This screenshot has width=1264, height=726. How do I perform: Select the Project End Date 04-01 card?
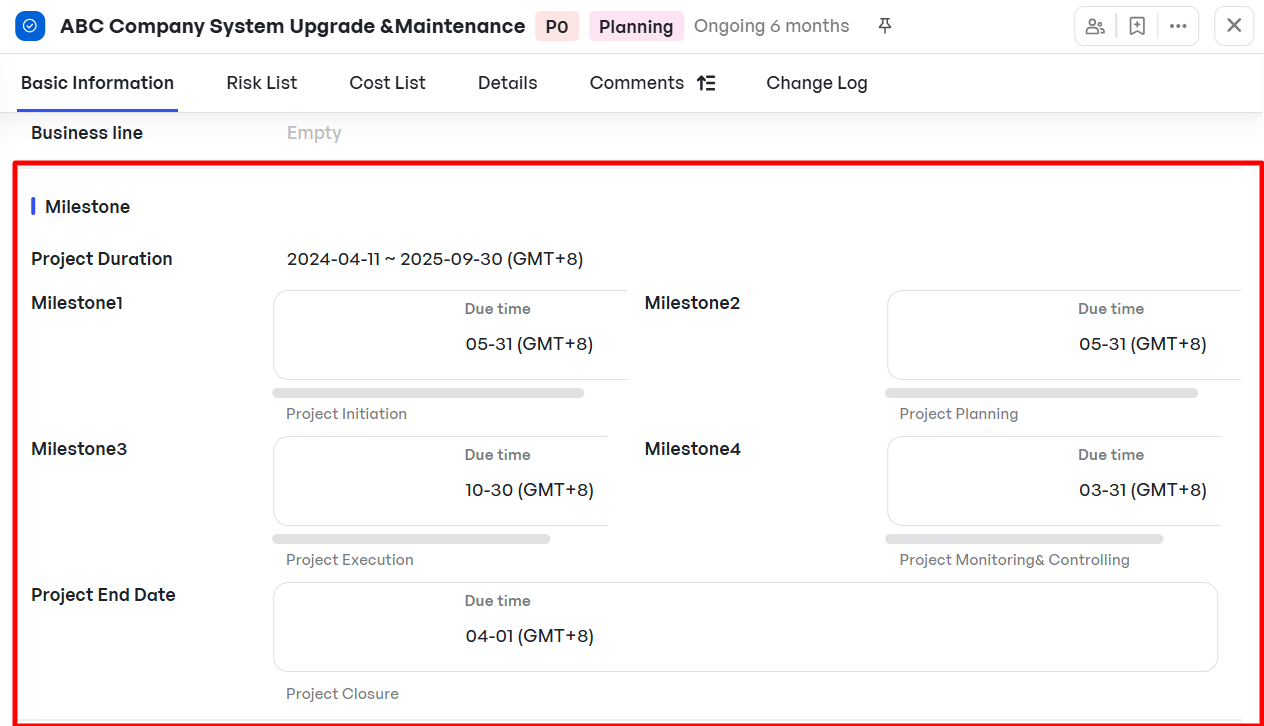pos(745,627)
